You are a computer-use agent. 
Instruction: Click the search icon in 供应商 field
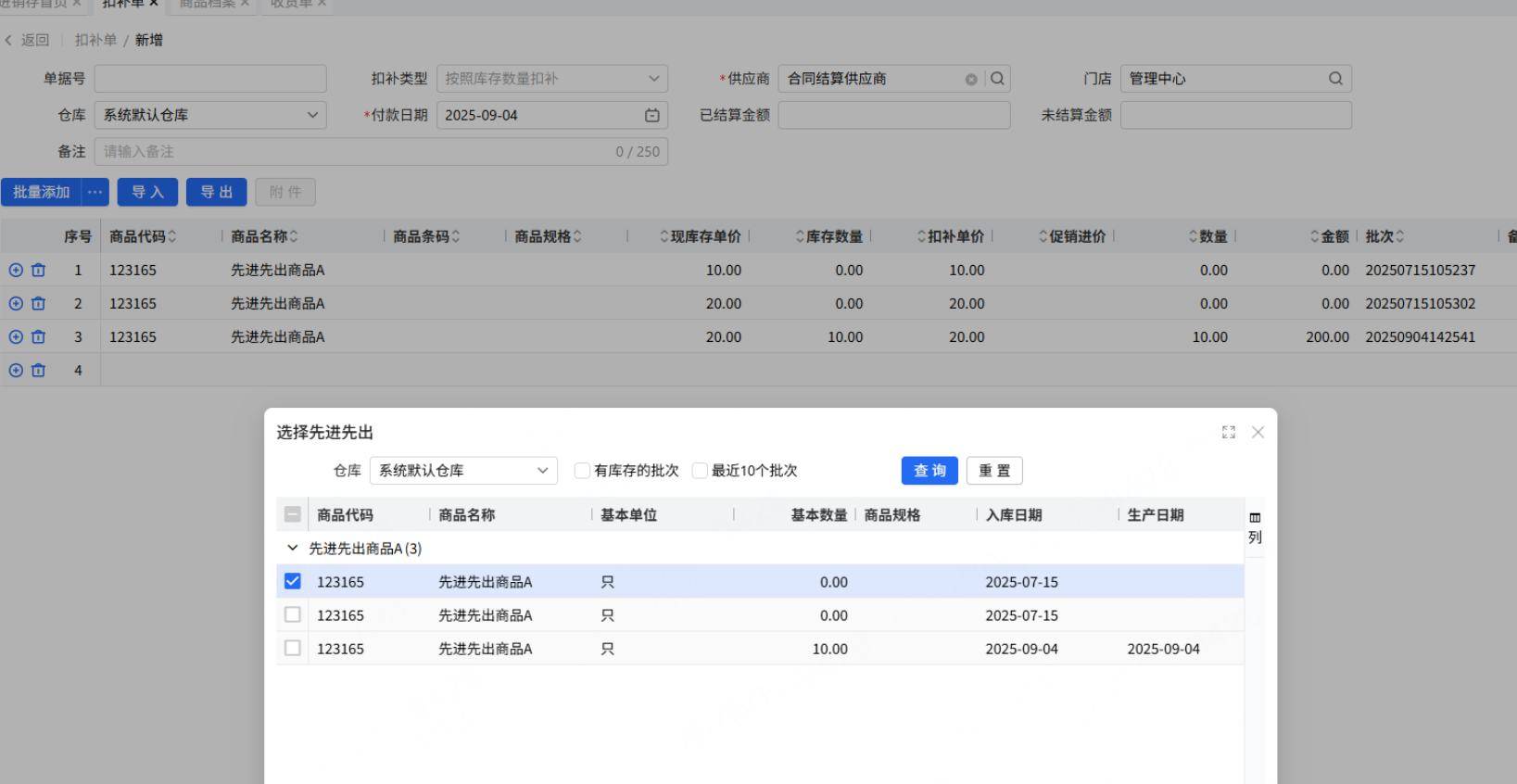pyautogui.click(x=997, y=79)
